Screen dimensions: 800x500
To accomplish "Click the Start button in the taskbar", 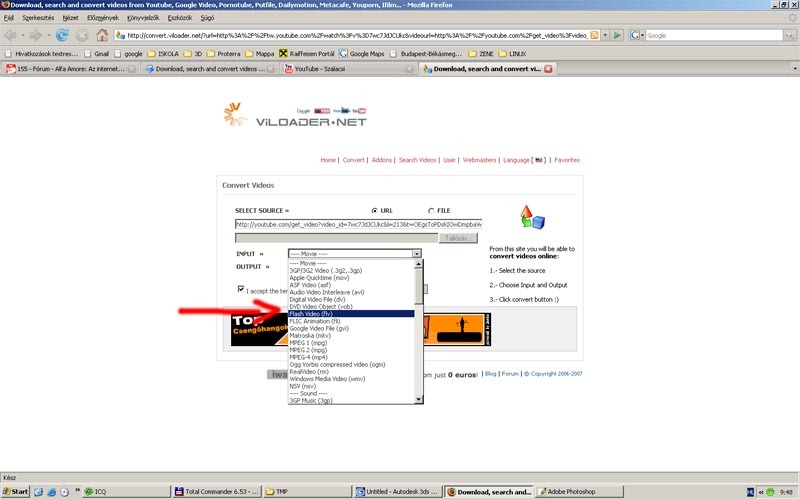I will (x=15, y=491).
